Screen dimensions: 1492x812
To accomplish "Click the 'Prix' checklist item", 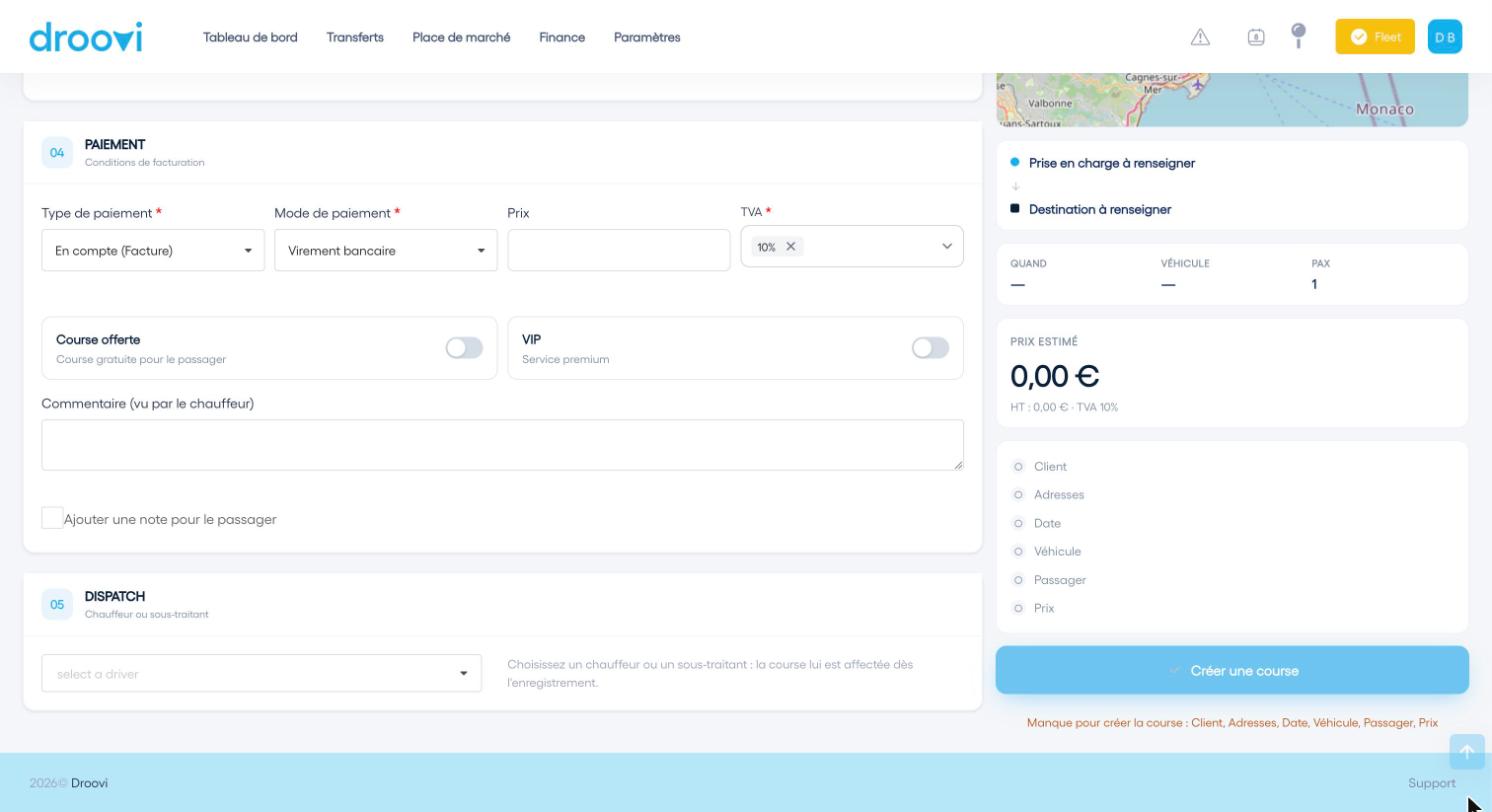I will click(x=1044, y=608).
